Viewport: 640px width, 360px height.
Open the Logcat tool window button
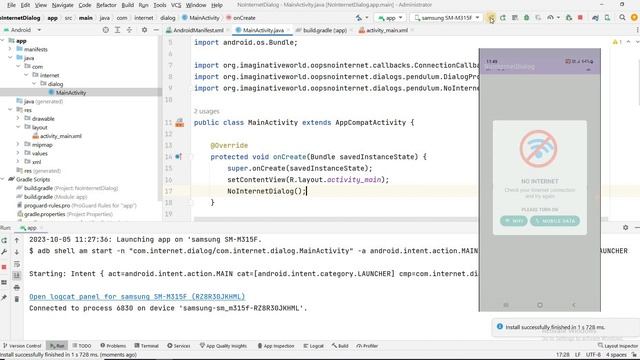(313, 346)
